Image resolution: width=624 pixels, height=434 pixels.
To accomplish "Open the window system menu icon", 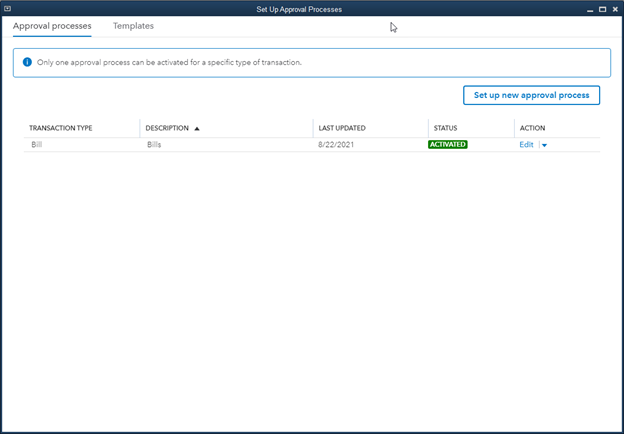I will (7, 9).
